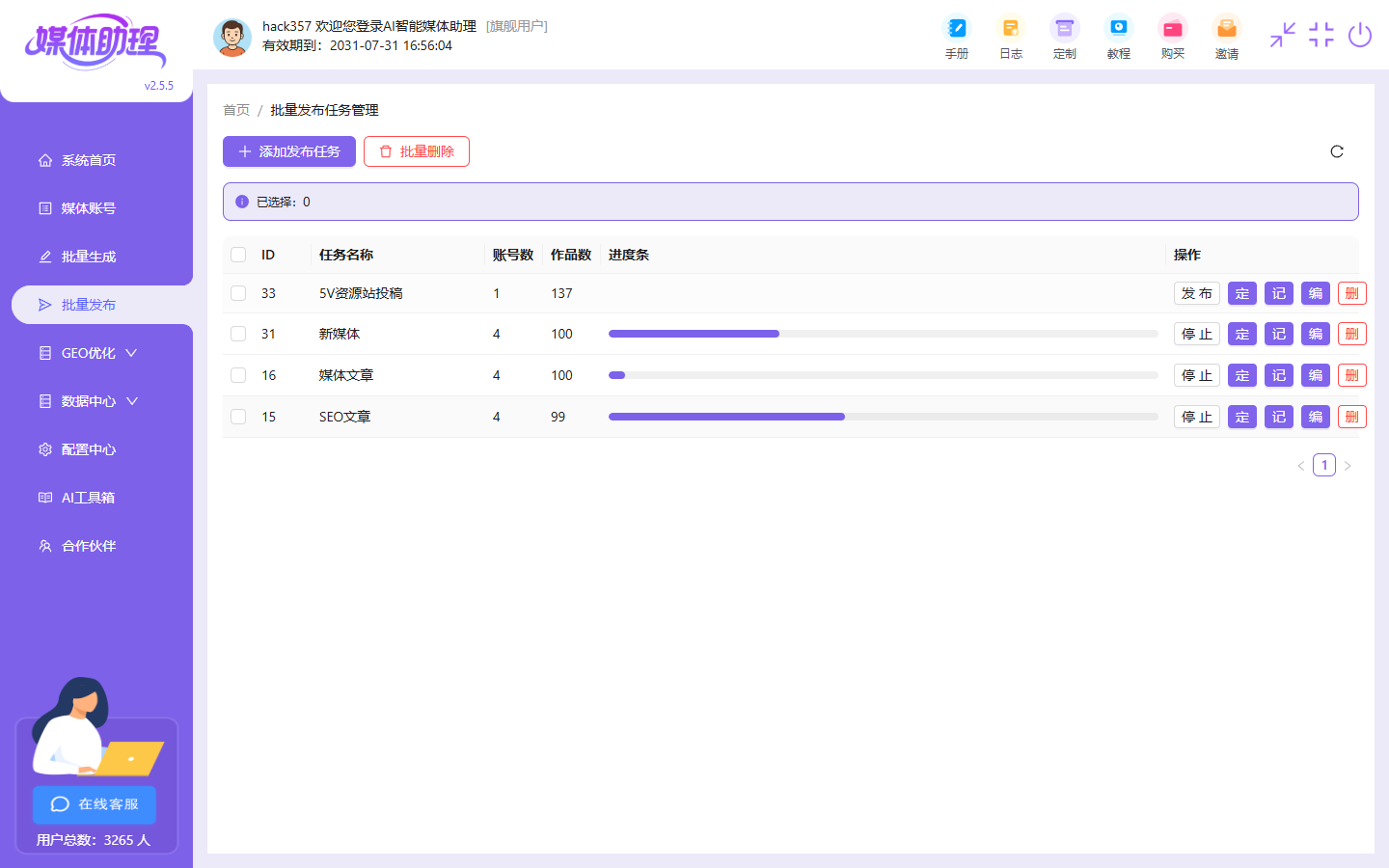
Task: Click the power logout icon
Action: tap(1360, 35)
